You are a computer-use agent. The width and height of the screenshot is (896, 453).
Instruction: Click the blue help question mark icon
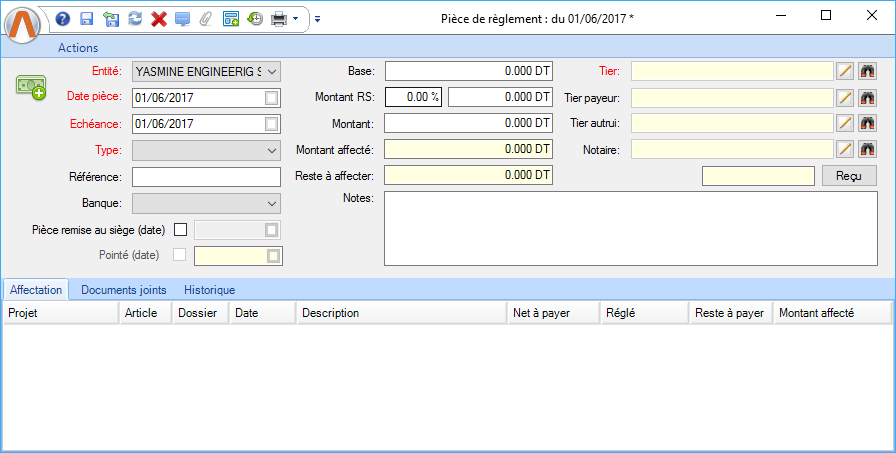coord(63,18)
